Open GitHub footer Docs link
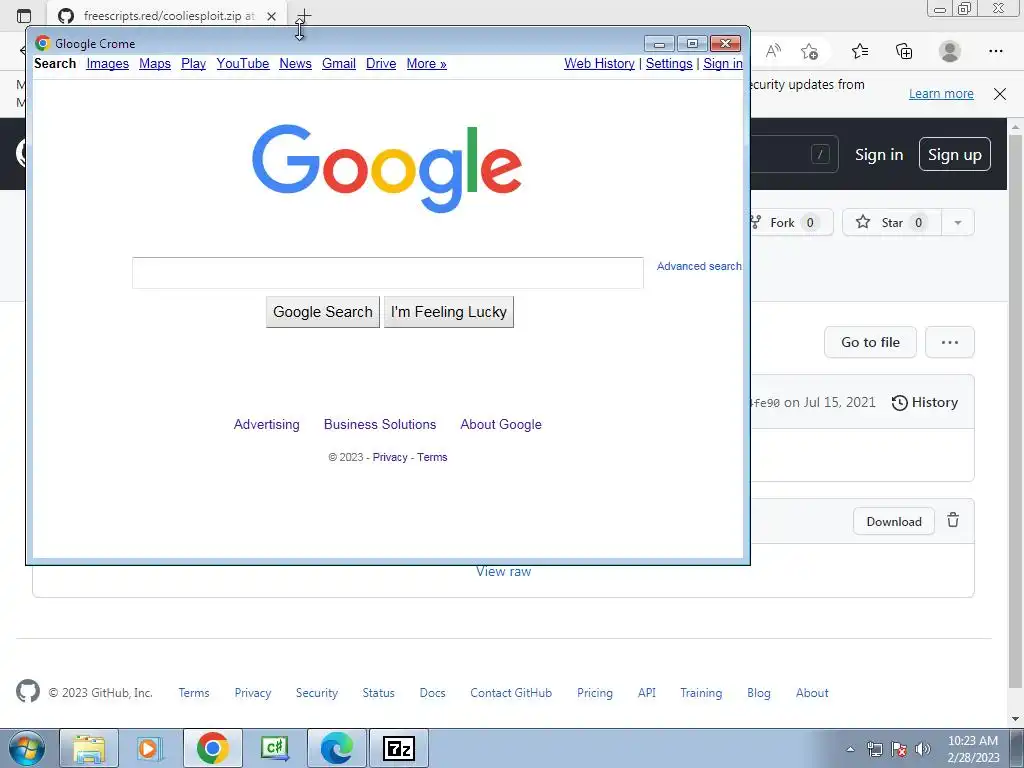The width and height of the screenshot is (1024, 768). 432,693
